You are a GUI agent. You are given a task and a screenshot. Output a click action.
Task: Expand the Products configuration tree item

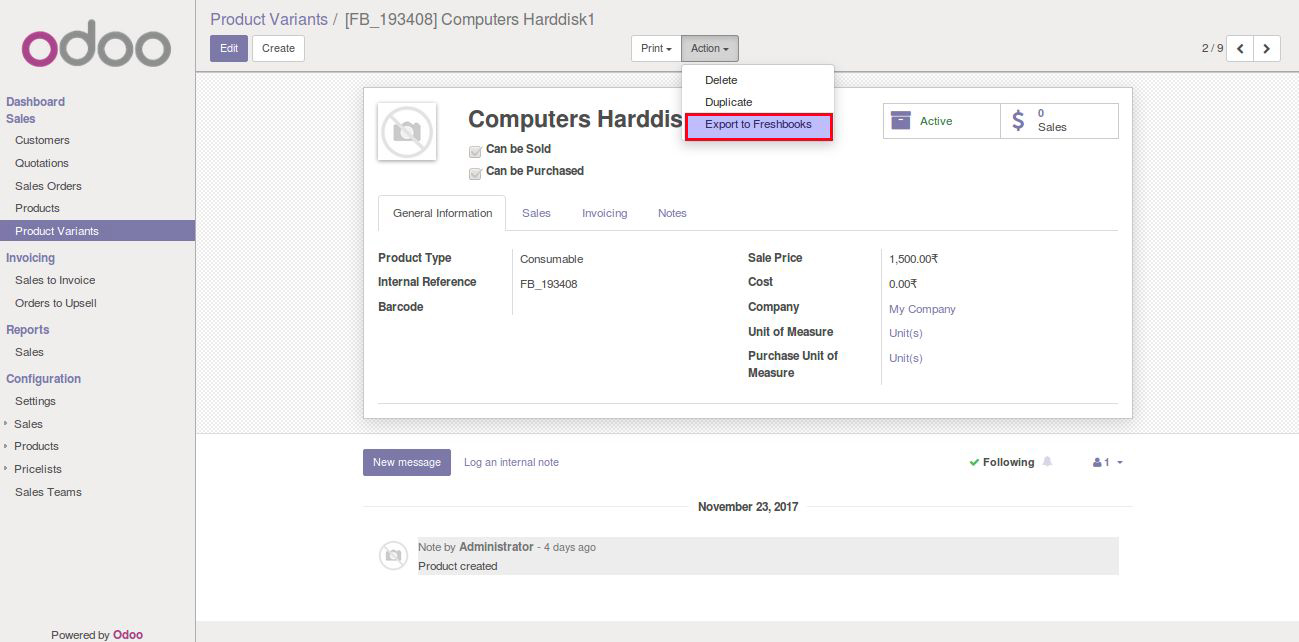click(x=6, y=446)
